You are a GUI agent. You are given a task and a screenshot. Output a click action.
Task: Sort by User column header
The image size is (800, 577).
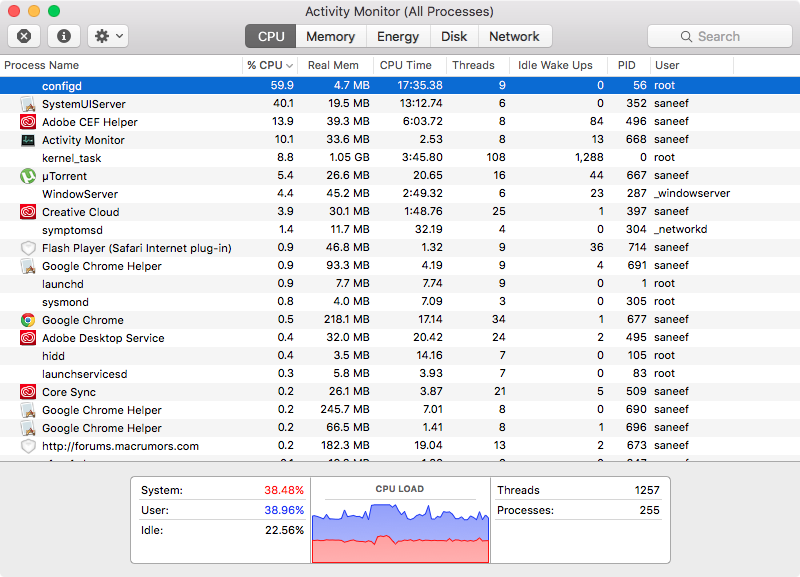click(x=667, y=65)
